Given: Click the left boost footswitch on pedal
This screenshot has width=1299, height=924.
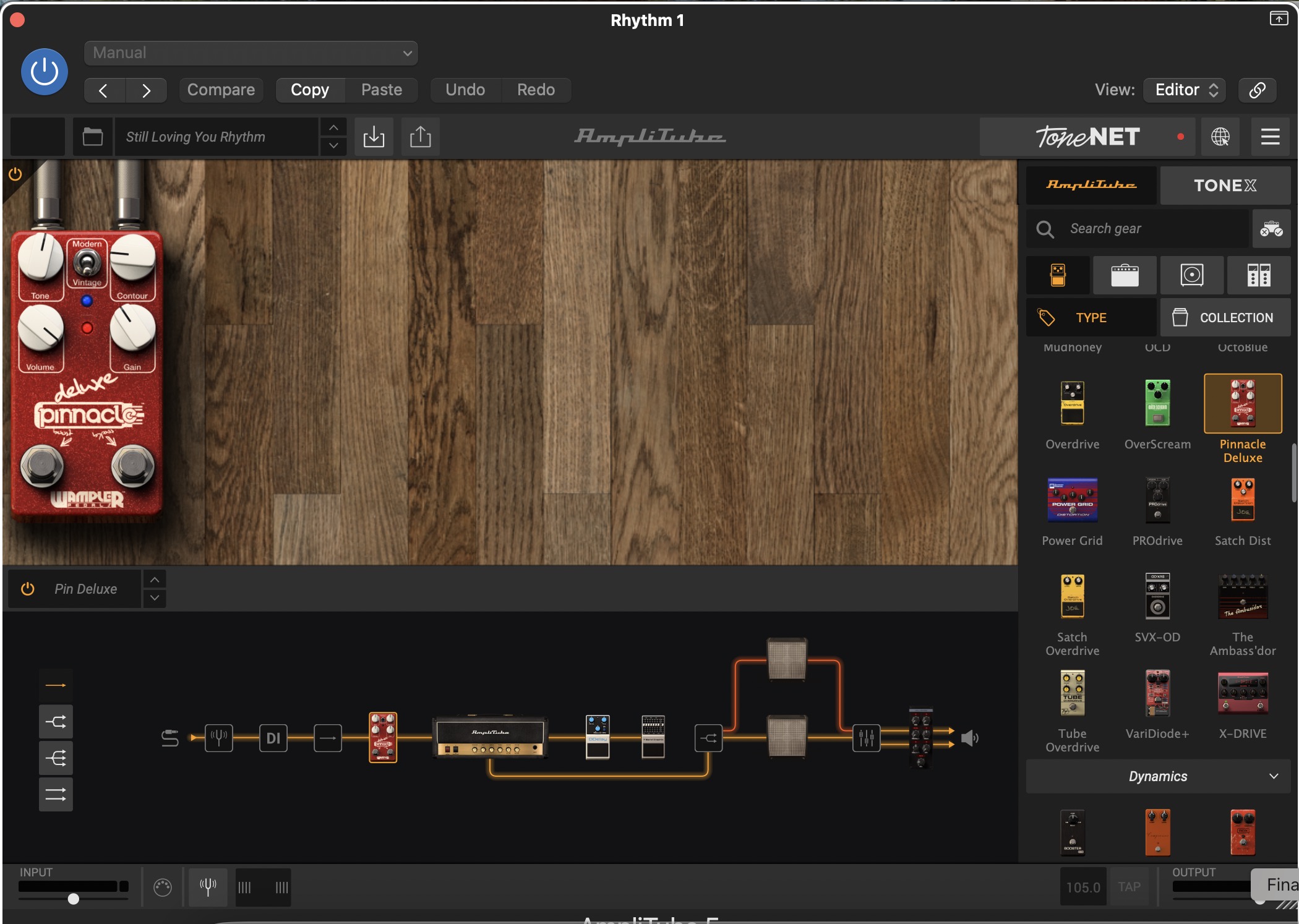Looking at the screenshot, I should pos(41,464).
